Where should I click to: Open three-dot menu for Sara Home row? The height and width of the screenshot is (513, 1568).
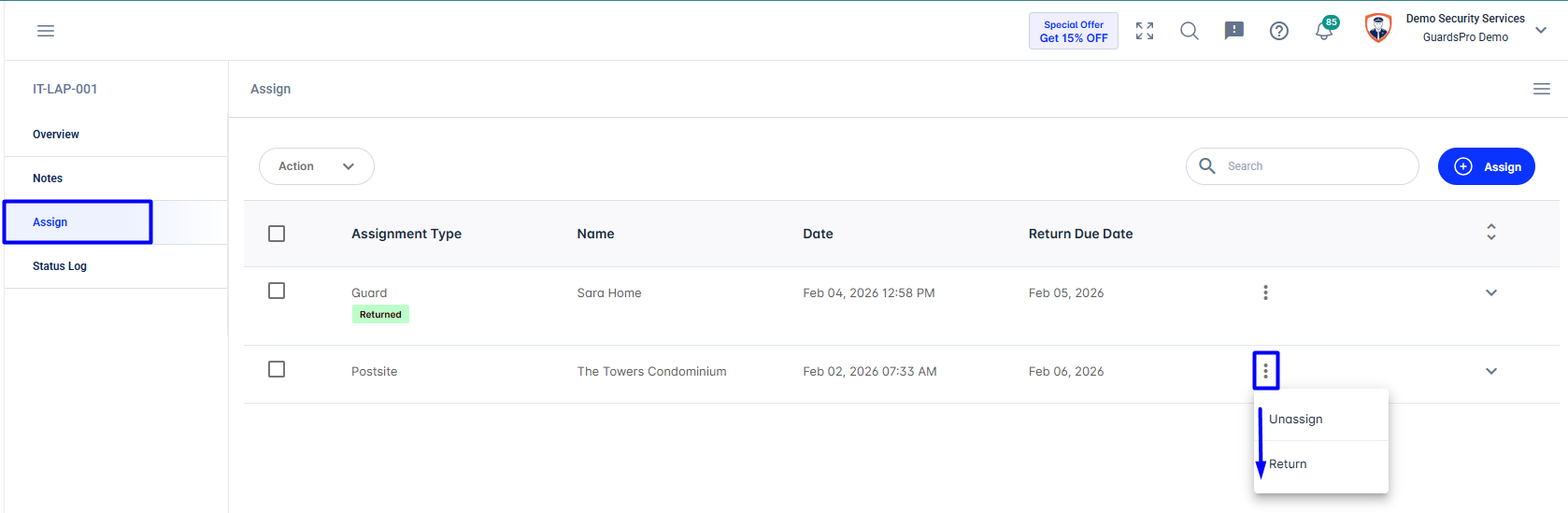click(1265, 292)
